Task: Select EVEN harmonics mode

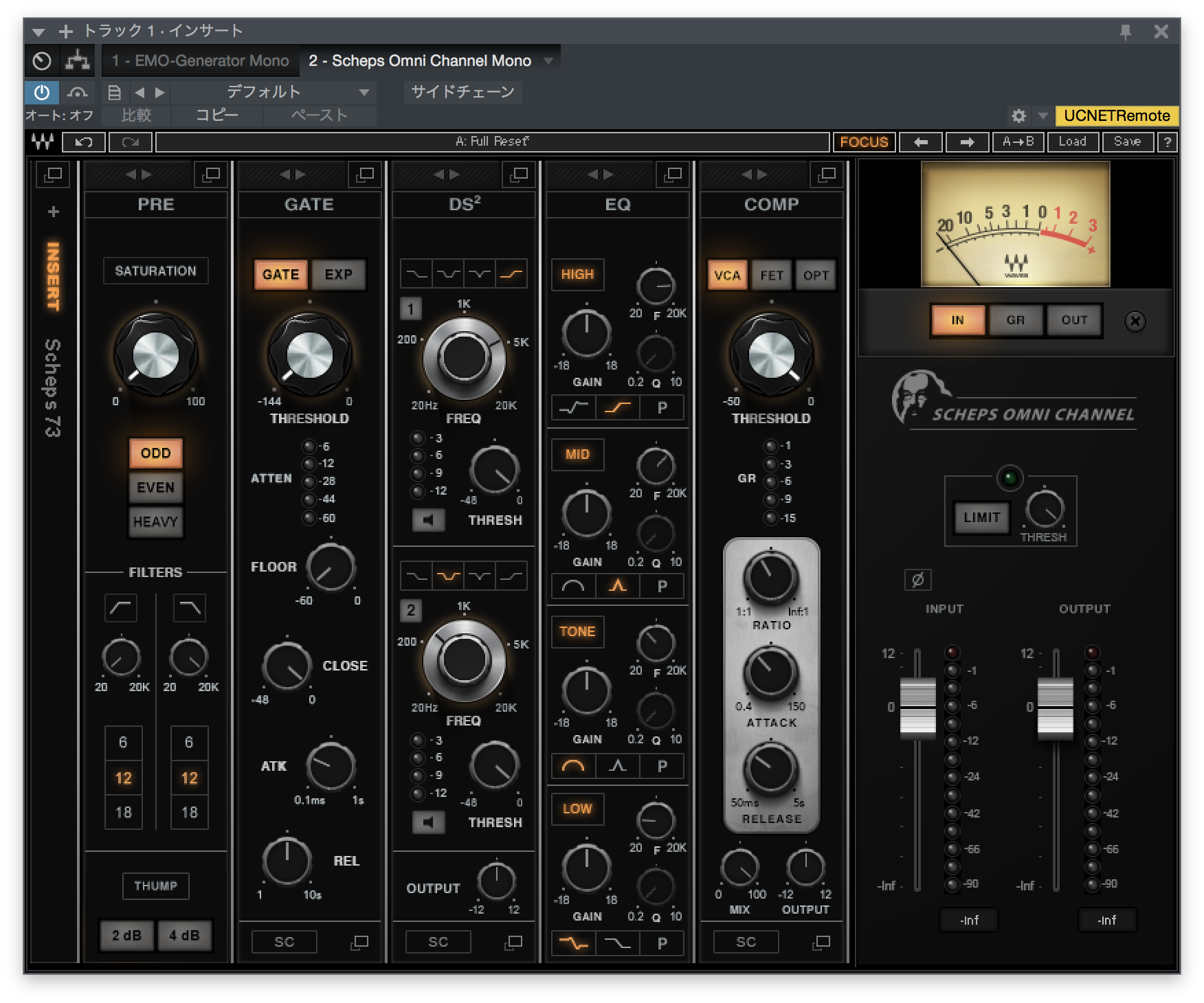Action: tap(155, 487)
